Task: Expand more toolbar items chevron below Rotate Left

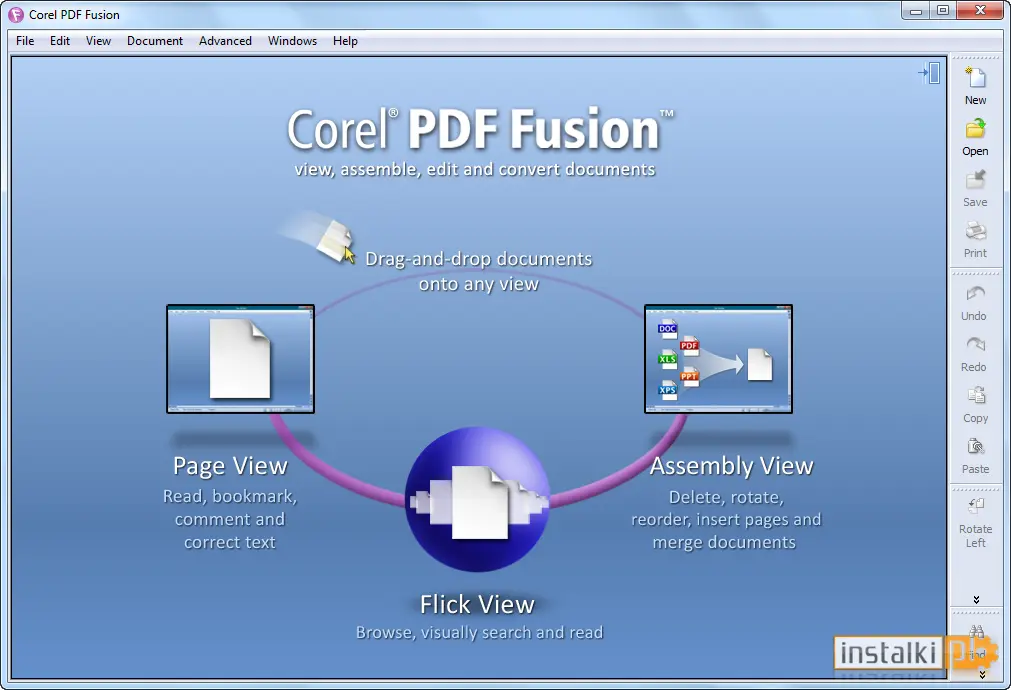Action: pos(976,600)
